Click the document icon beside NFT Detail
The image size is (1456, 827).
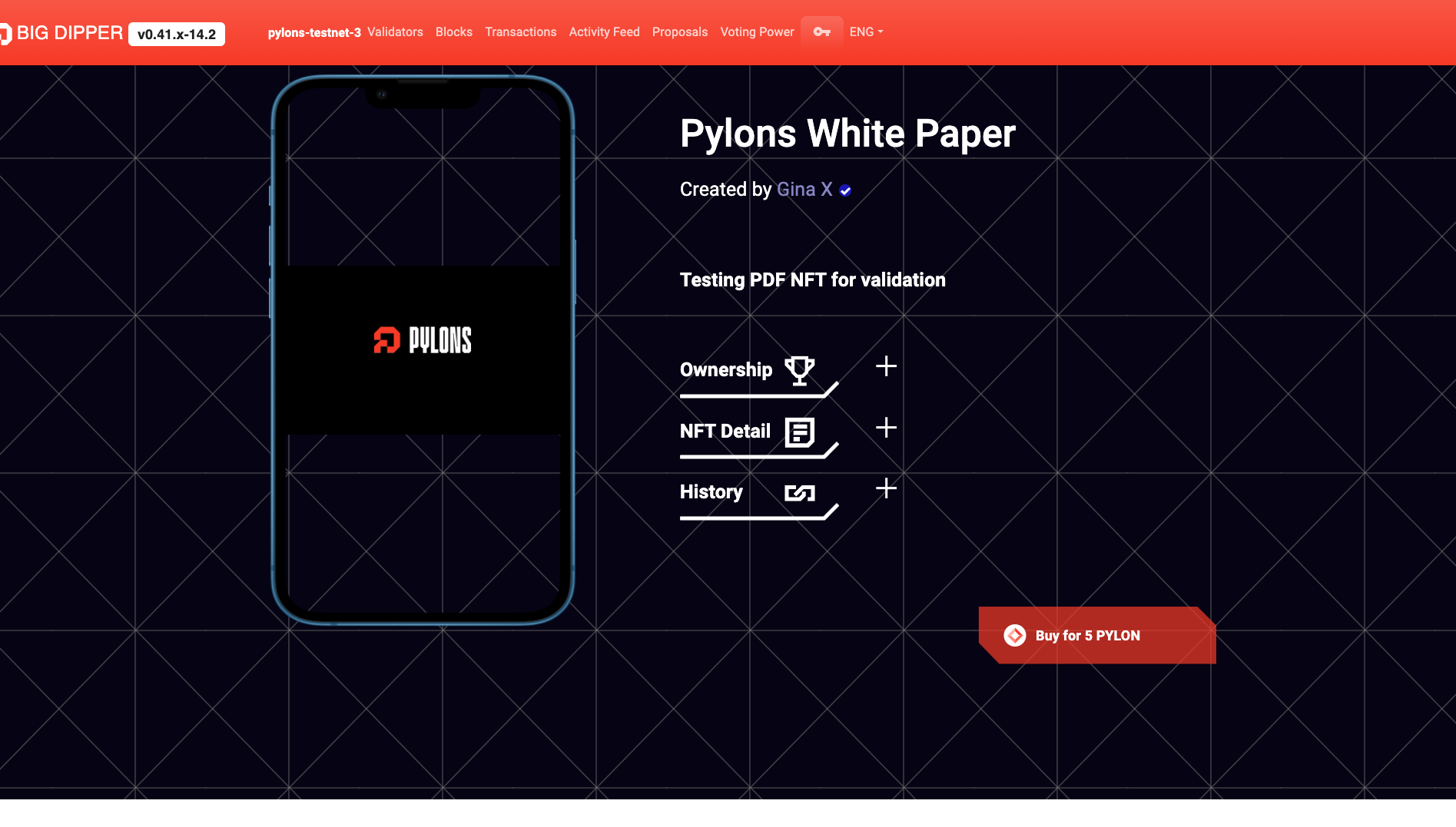click(x=801, y=432)
